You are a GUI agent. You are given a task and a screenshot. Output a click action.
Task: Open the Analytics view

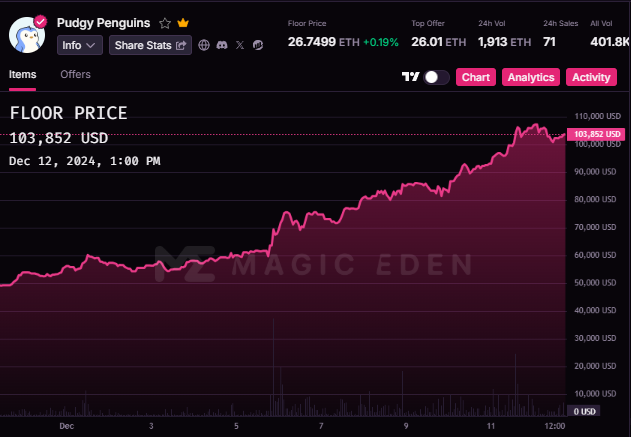[x=531, y=77]
